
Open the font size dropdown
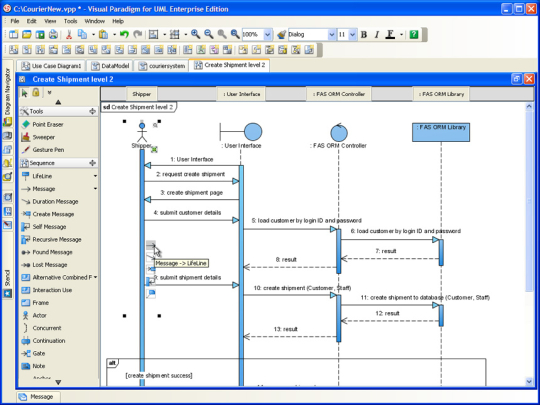pyautogui.click(x=352, y=34)
